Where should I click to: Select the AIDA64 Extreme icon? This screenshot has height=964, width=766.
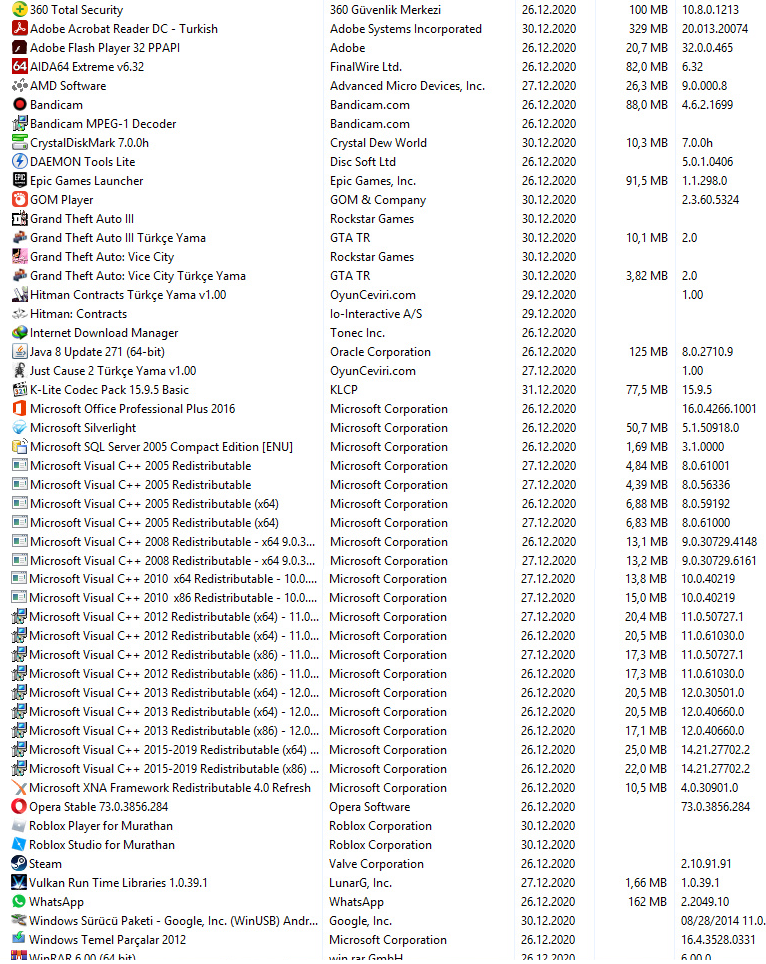20,67
